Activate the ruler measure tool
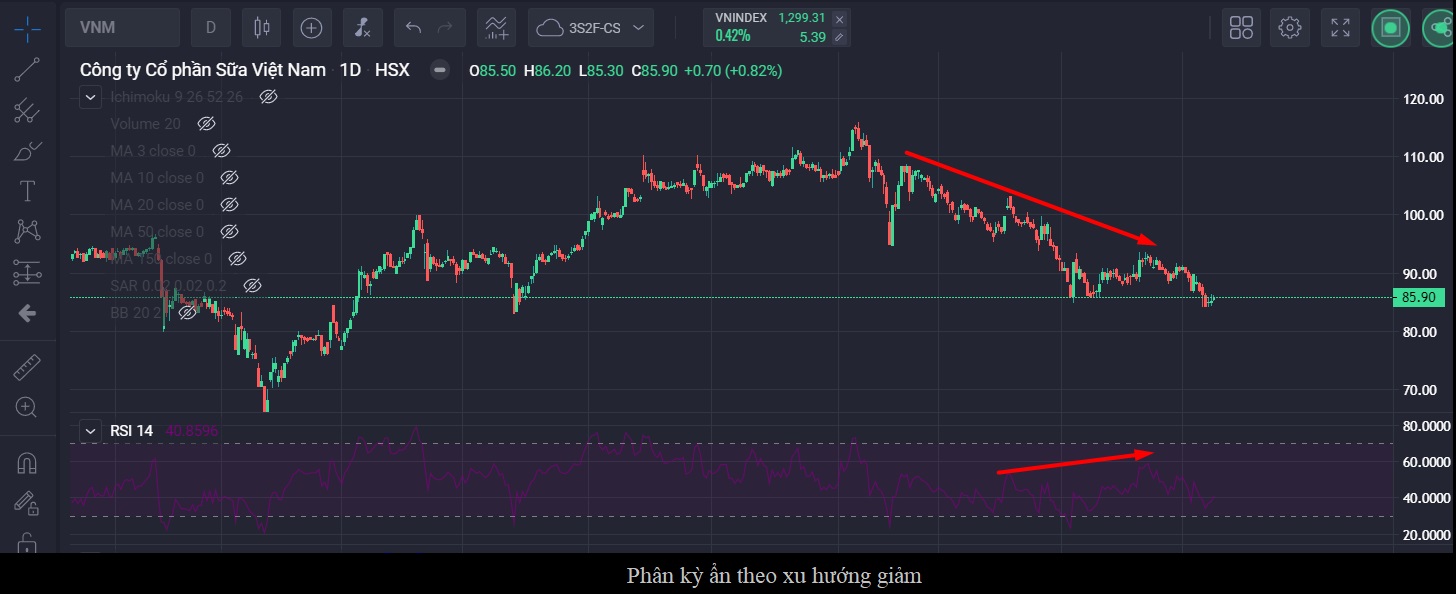Viewport: 1456px width, 594px height. (27, 367)
